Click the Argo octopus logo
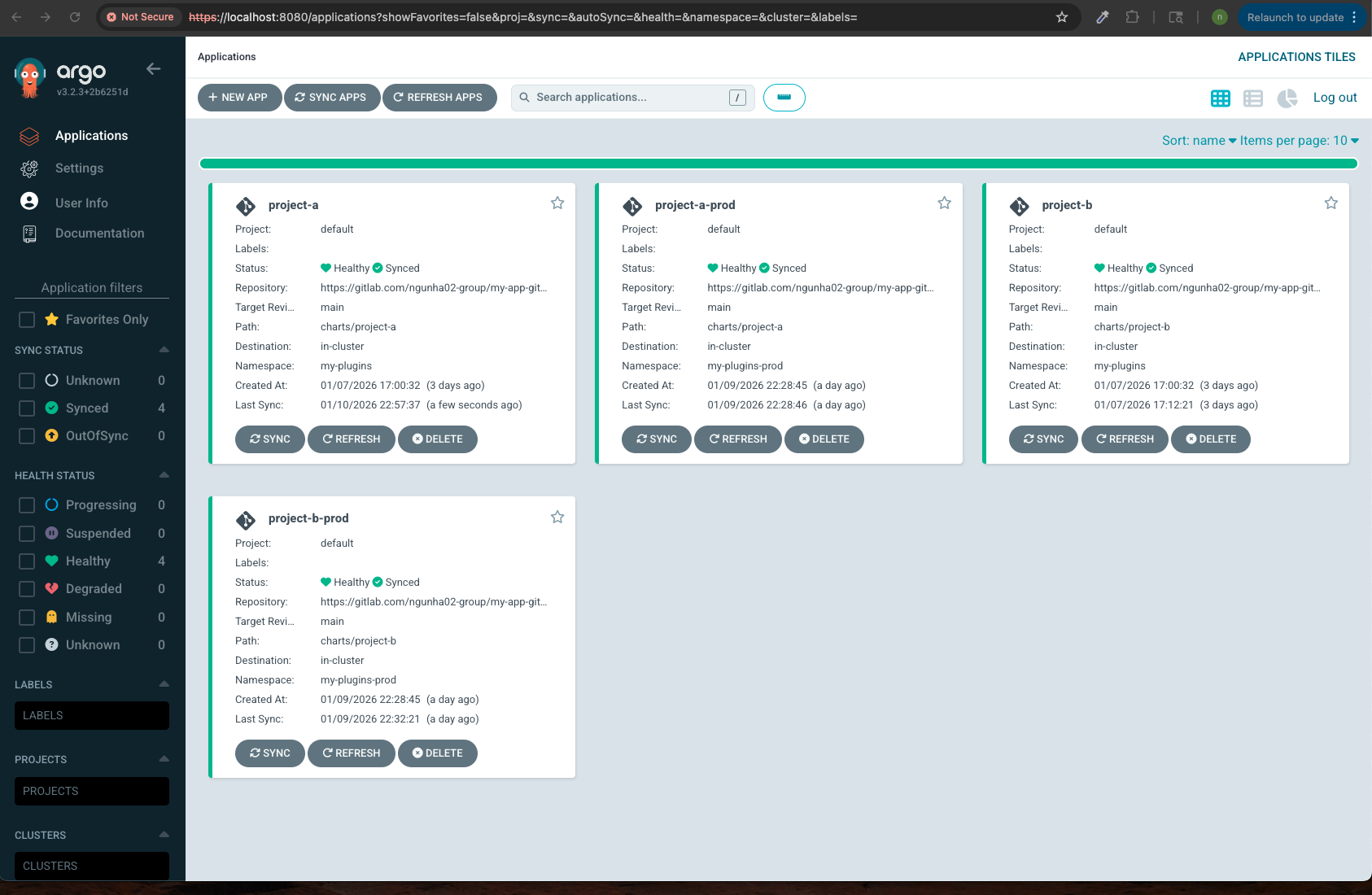Screen dimensions: 1372x895 30,78
